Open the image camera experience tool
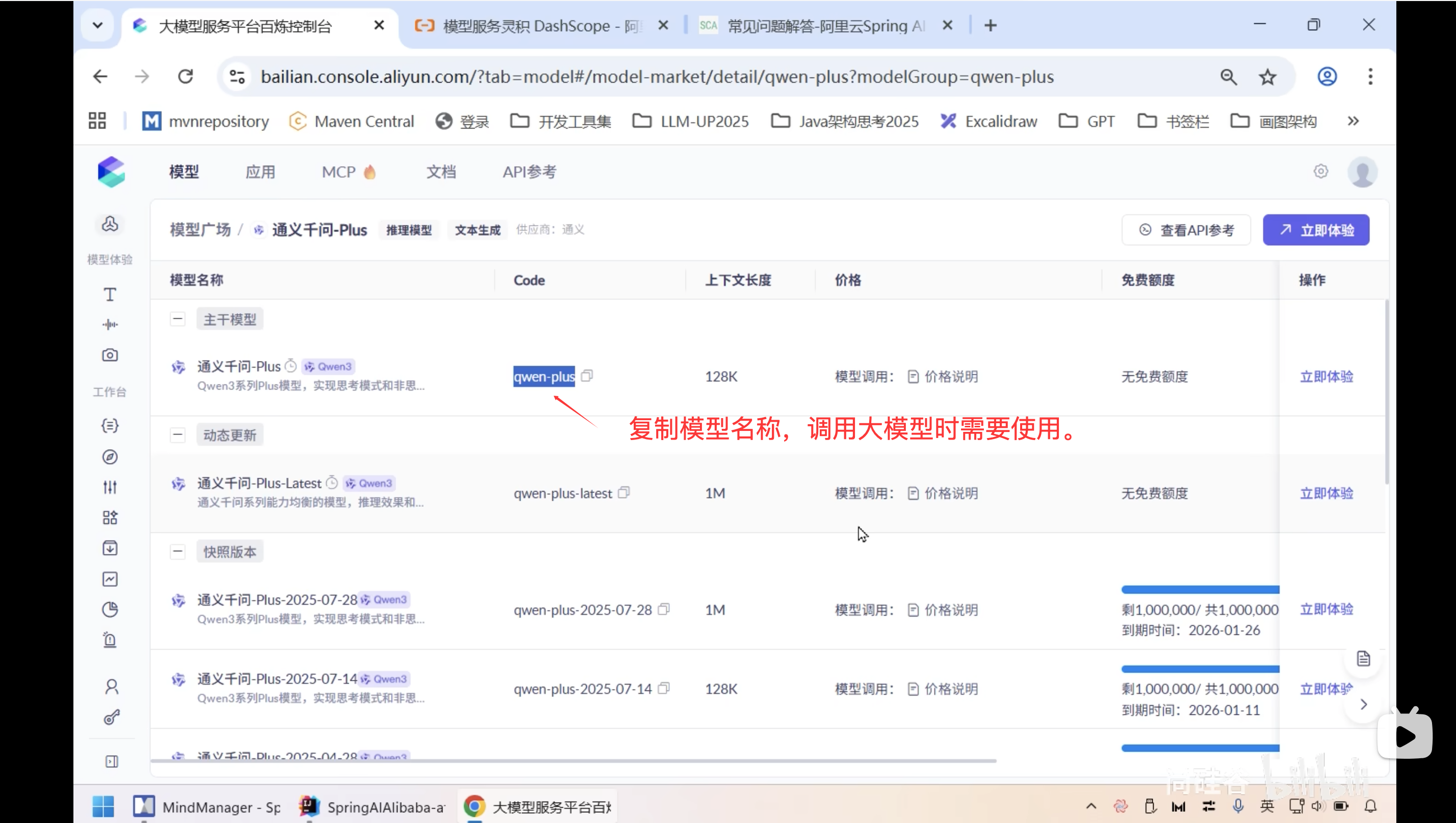Screen dimensions: 1456x823 coord(110,355)
